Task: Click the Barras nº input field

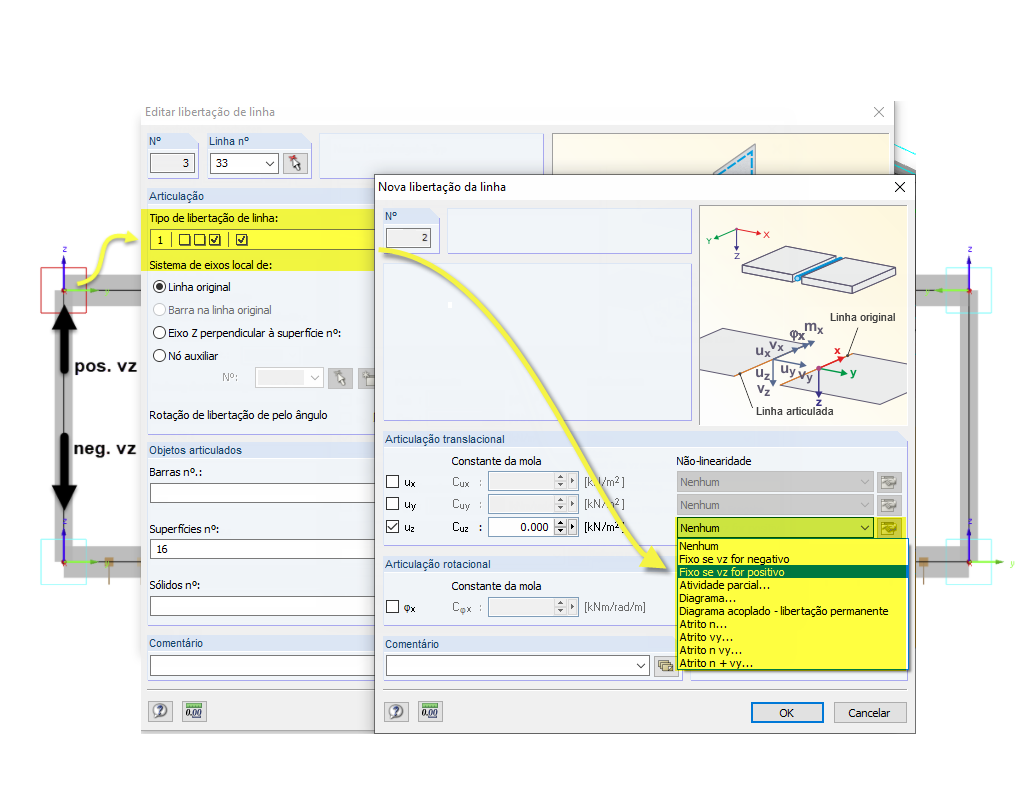Action: click(x=262, y=493)
